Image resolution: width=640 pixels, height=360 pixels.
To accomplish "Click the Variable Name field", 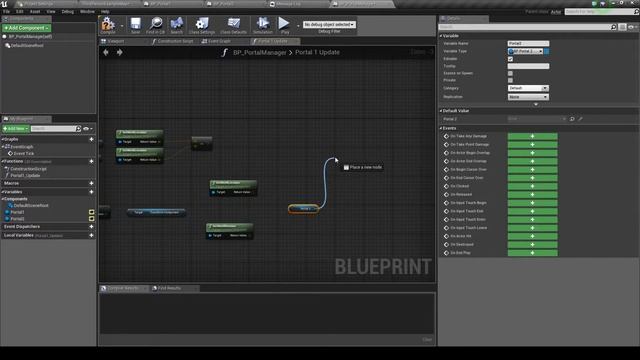I will (528, 43).
